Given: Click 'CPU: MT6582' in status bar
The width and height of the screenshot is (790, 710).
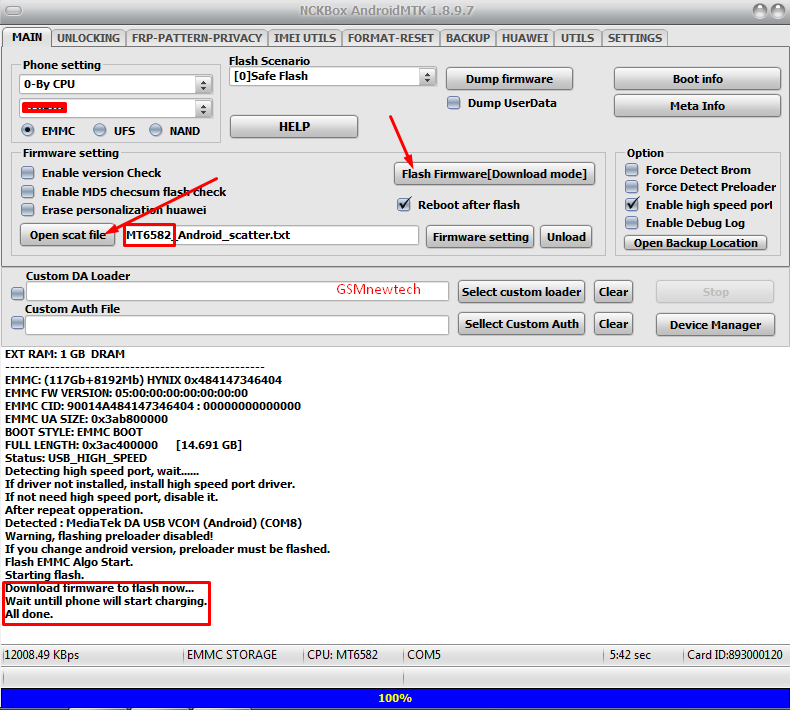Looking at the screenshot, I should [x=342, y=655].
